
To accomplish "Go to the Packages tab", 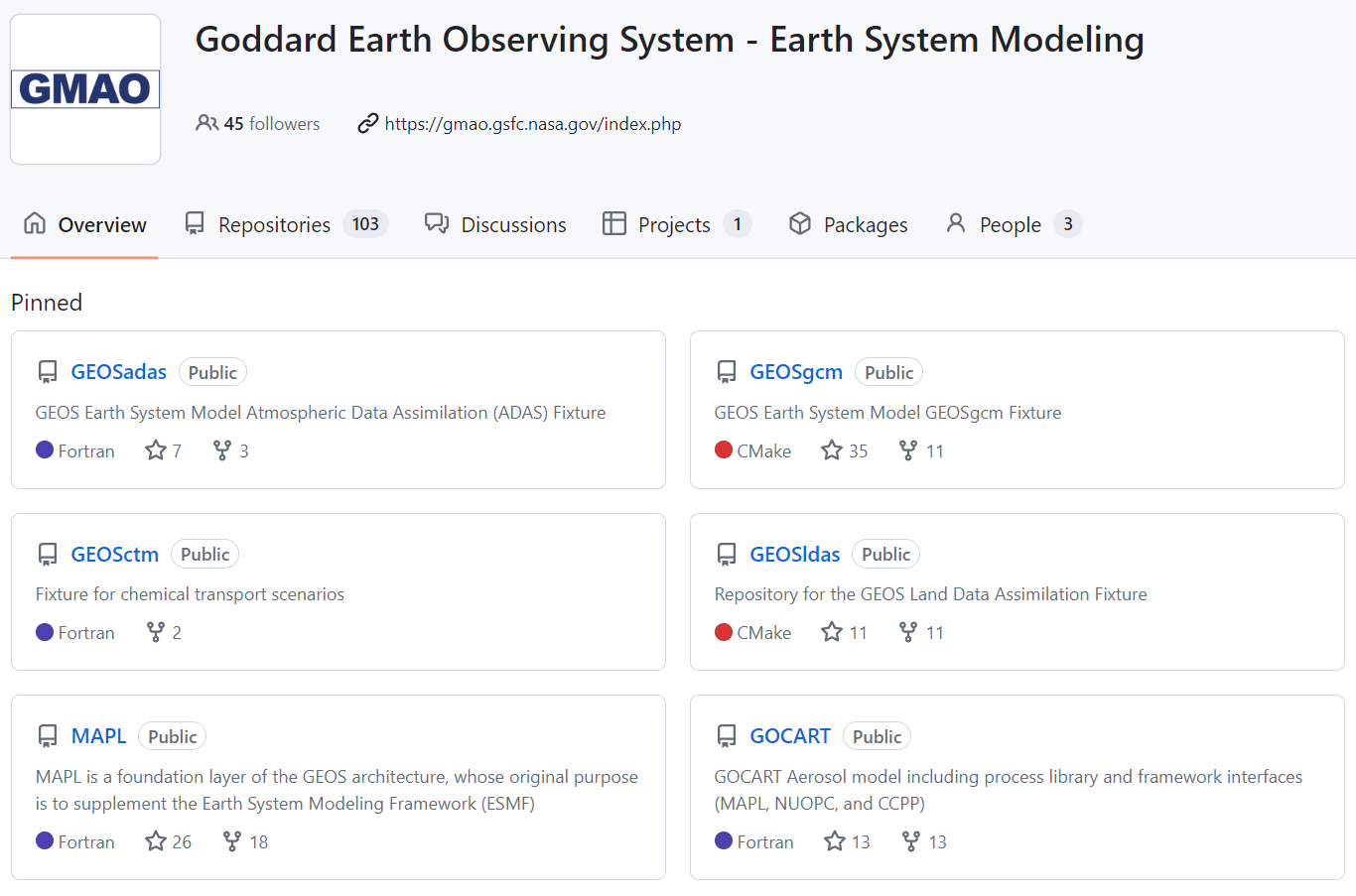I will tap(849, 224).
